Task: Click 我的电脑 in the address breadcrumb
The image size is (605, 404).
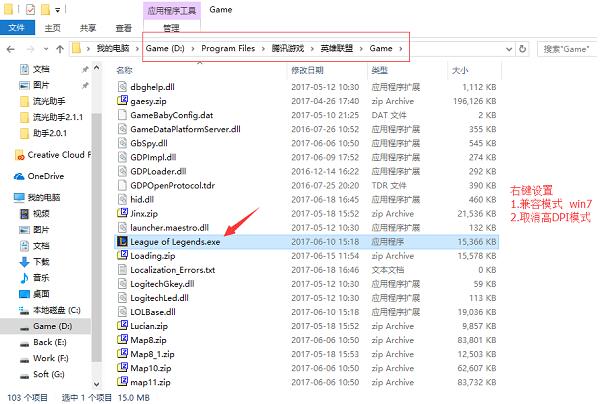Action: [113, 48]
